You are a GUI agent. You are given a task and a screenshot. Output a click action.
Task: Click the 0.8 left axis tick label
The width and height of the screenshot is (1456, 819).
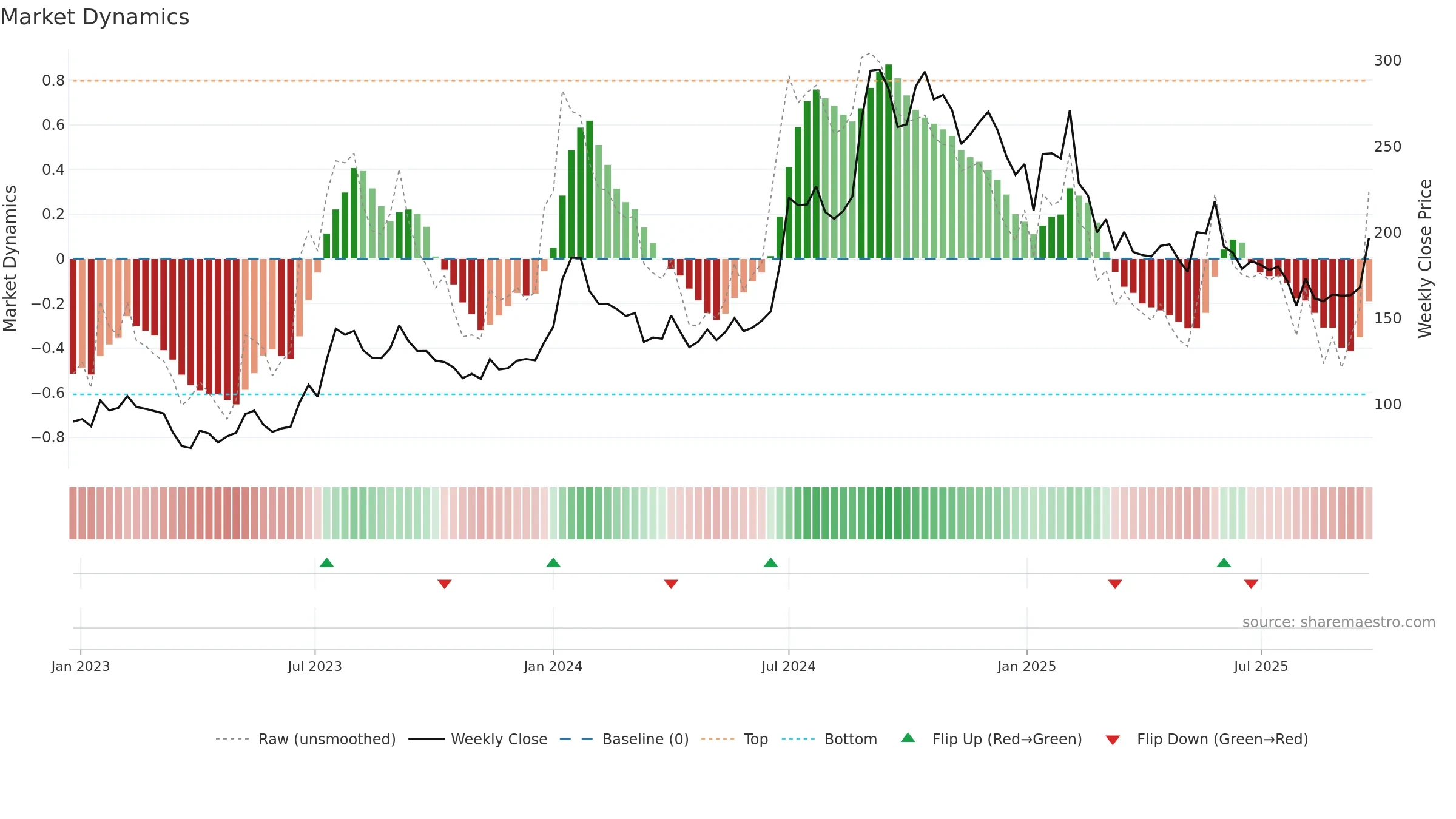click(53, 81)
